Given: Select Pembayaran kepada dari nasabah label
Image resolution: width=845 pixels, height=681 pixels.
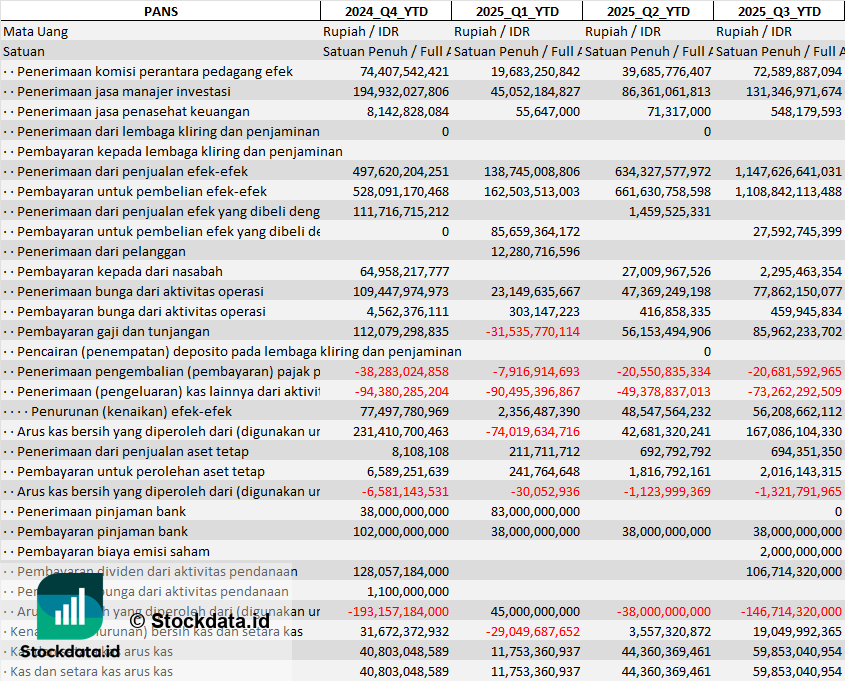Looking at the screenshot, I should pyautogui.click(x=120, y=272).
